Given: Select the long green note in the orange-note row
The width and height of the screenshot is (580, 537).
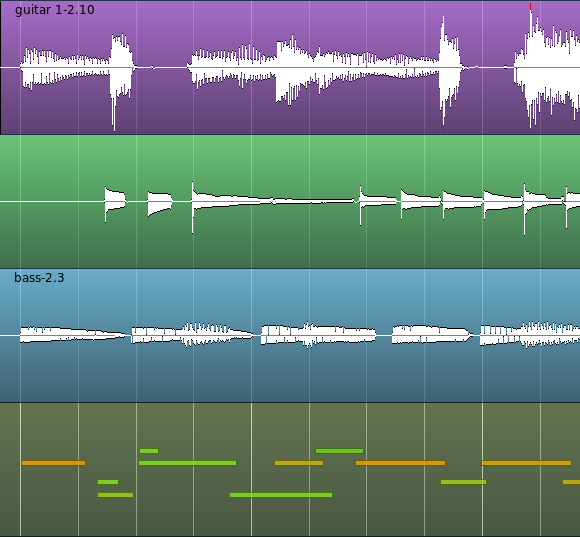Looking at the screenshot, I should click(187, 463).
